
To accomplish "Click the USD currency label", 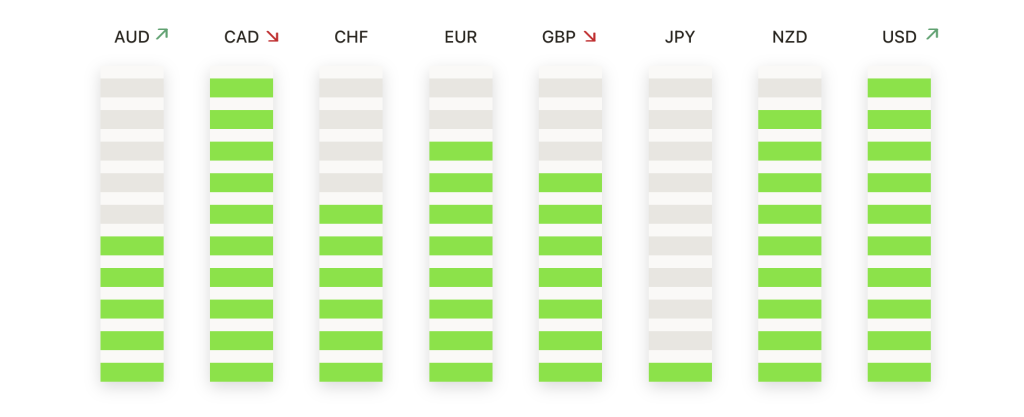I will [900, 38].
